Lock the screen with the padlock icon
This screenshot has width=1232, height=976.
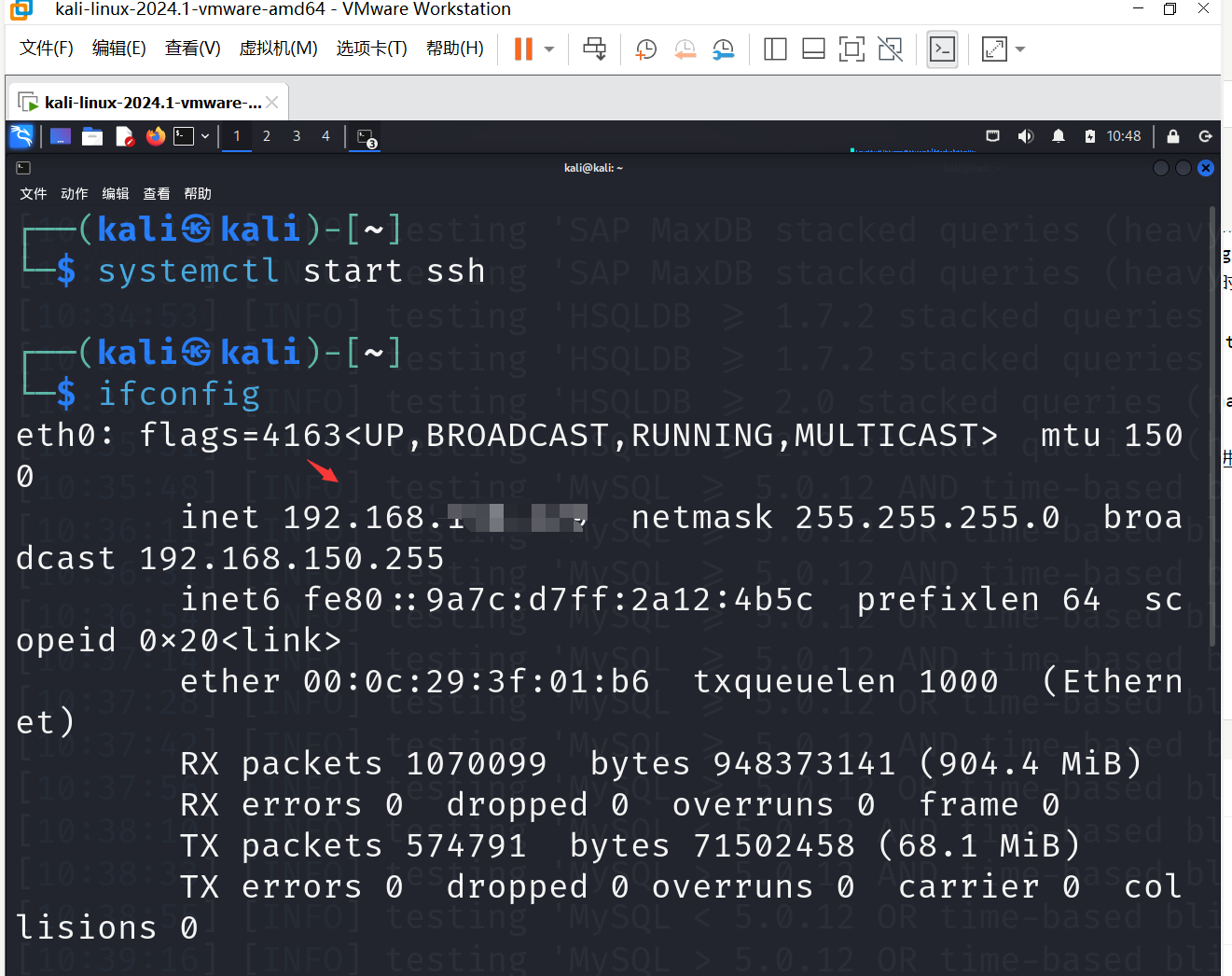pos(1173,136)
